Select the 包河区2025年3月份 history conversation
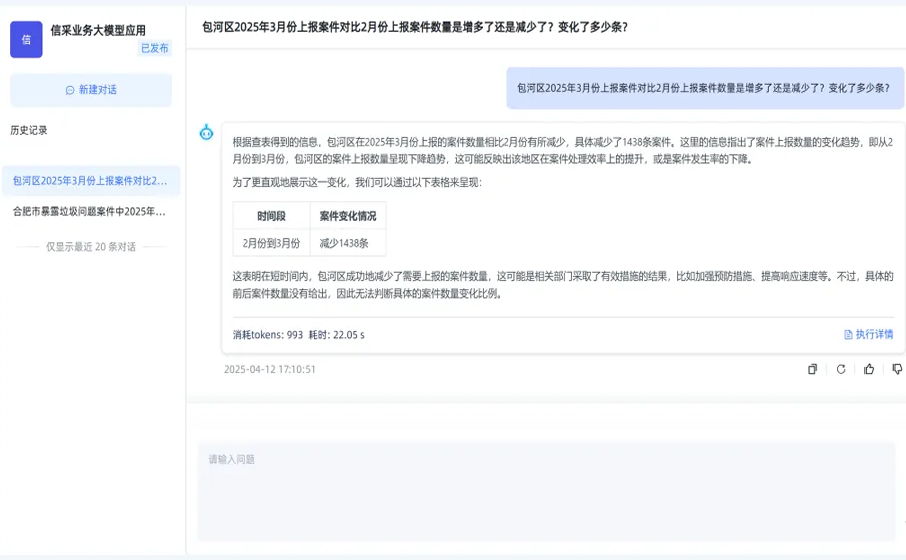The width and height of the screenshot is (906, 560). pyautogui.click(x=91, y=181)
